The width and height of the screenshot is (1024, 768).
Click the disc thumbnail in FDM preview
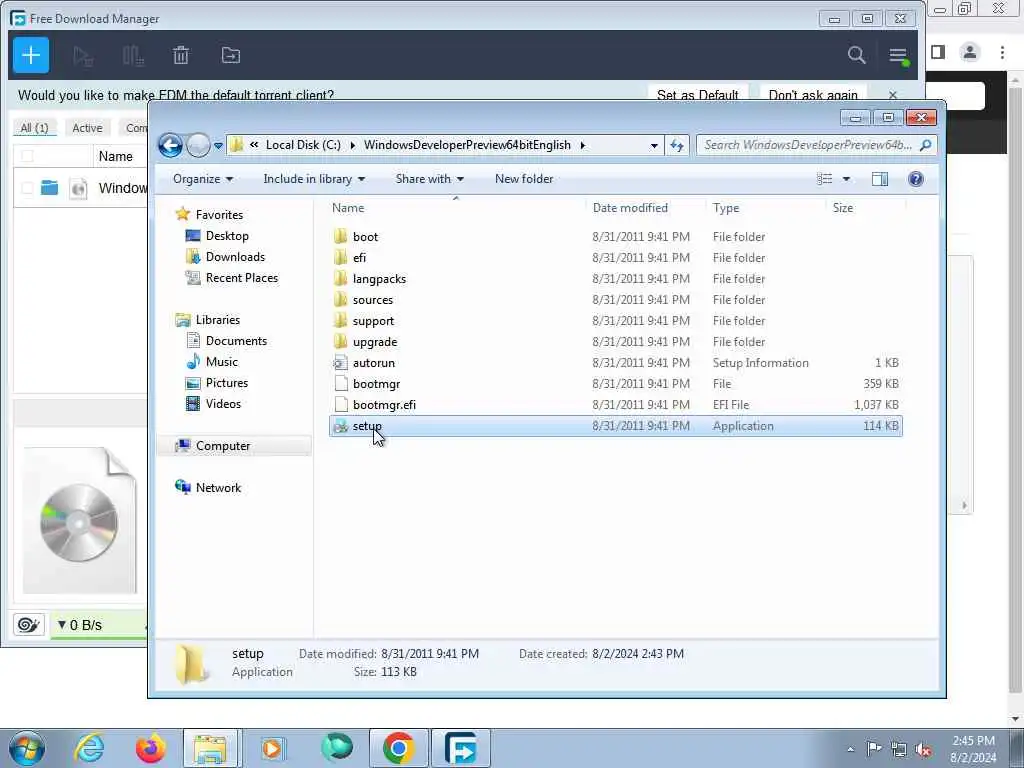click(79, 522)
